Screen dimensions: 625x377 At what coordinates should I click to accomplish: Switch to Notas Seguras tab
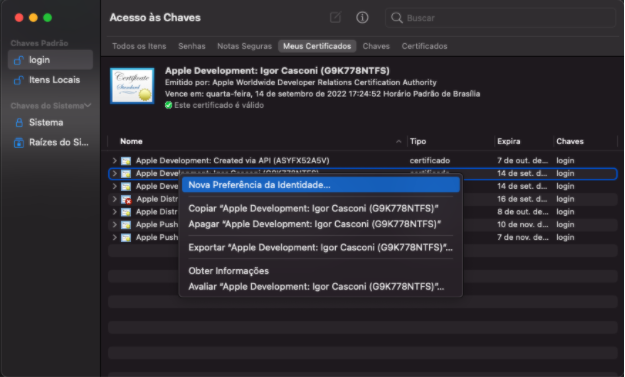(x=244, y=46)
